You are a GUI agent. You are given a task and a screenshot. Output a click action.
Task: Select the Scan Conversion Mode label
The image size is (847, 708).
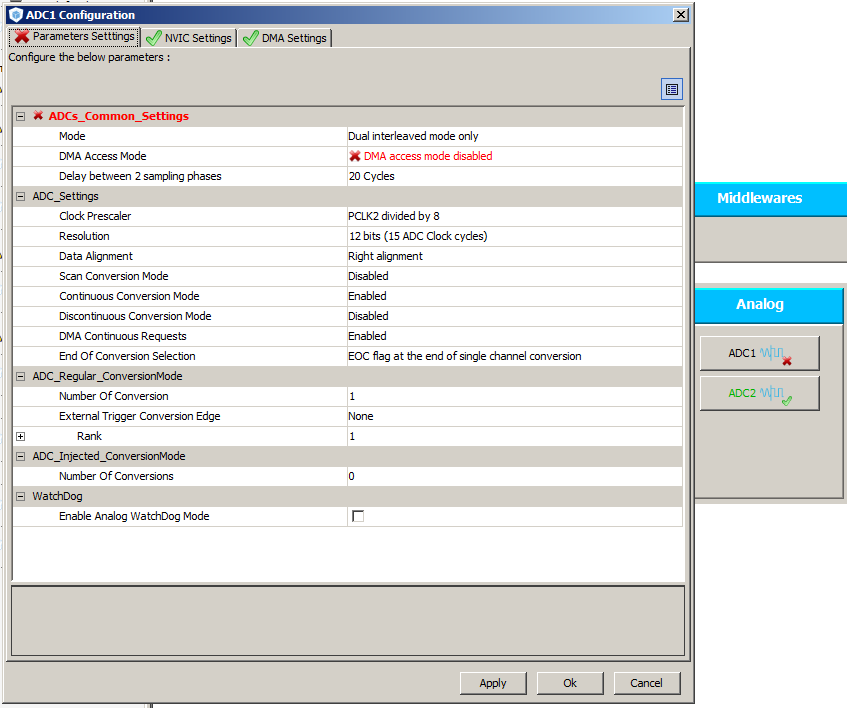point(114,276)
